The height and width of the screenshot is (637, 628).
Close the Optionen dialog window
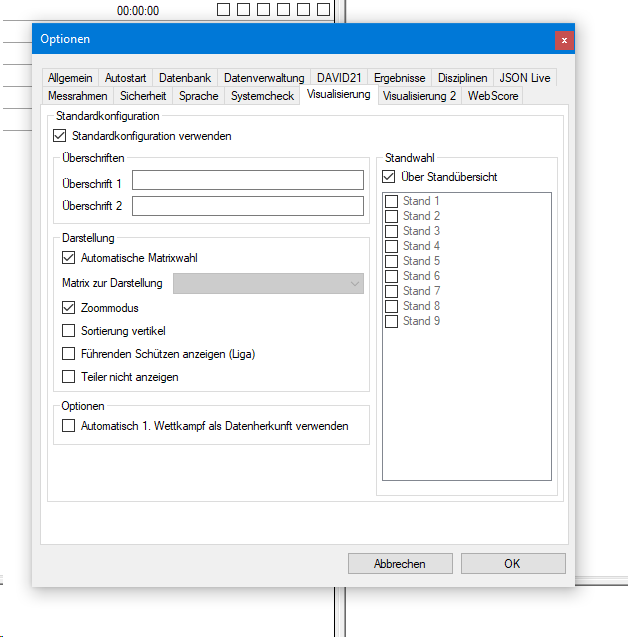564,39
